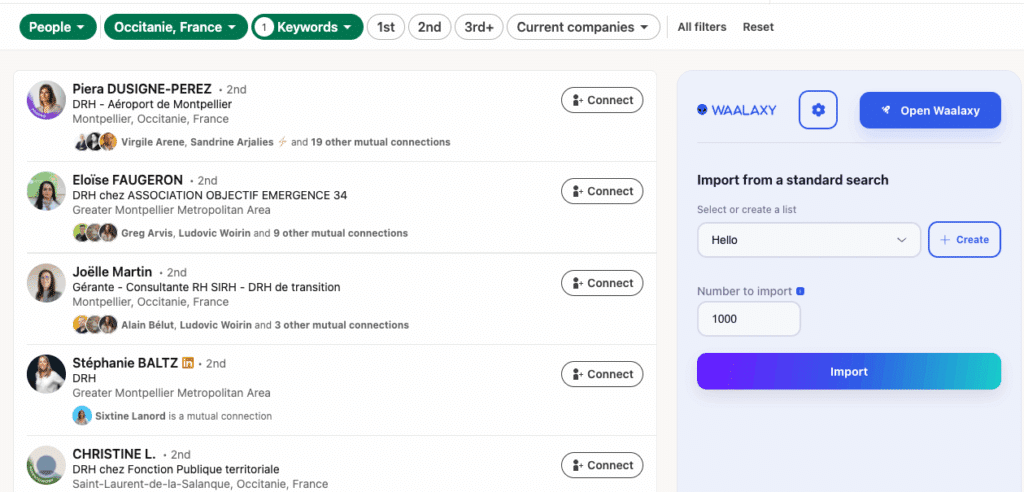1024x492 pixels.
Task: Toggle the 1st connections filter
Action: (385, 27)
